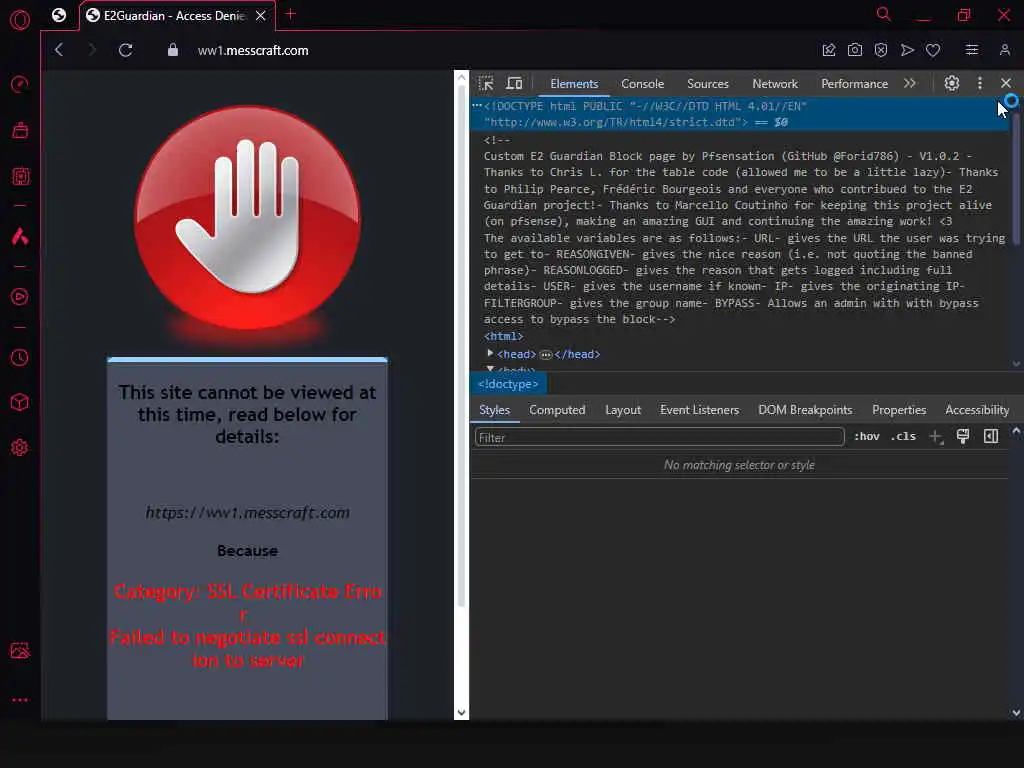Go back to previous page
Viewport: 1024px width, 768px height.
[x=59, y=50]
